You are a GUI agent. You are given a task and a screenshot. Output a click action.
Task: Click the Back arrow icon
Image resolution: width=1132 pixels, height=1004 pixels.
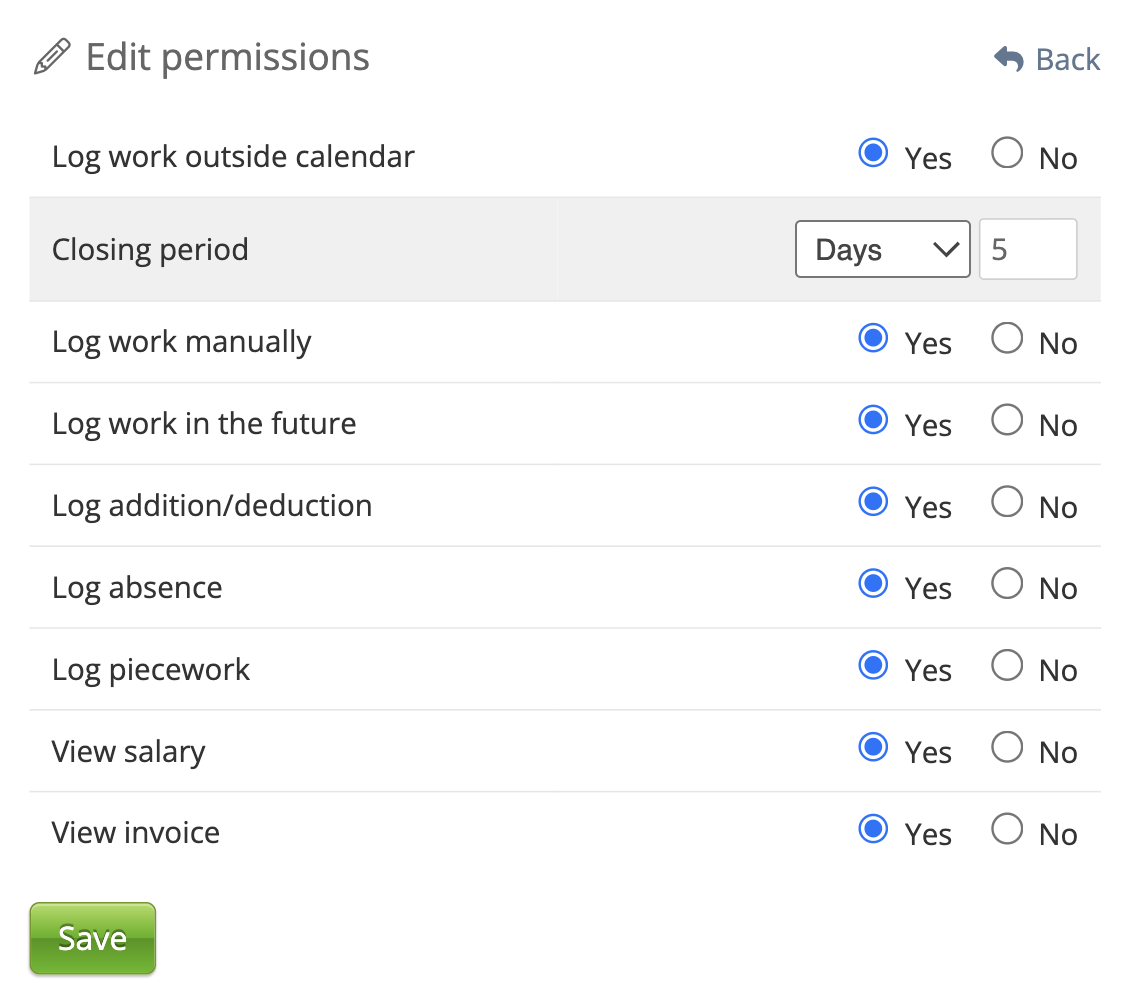(x=1008, y=59)
